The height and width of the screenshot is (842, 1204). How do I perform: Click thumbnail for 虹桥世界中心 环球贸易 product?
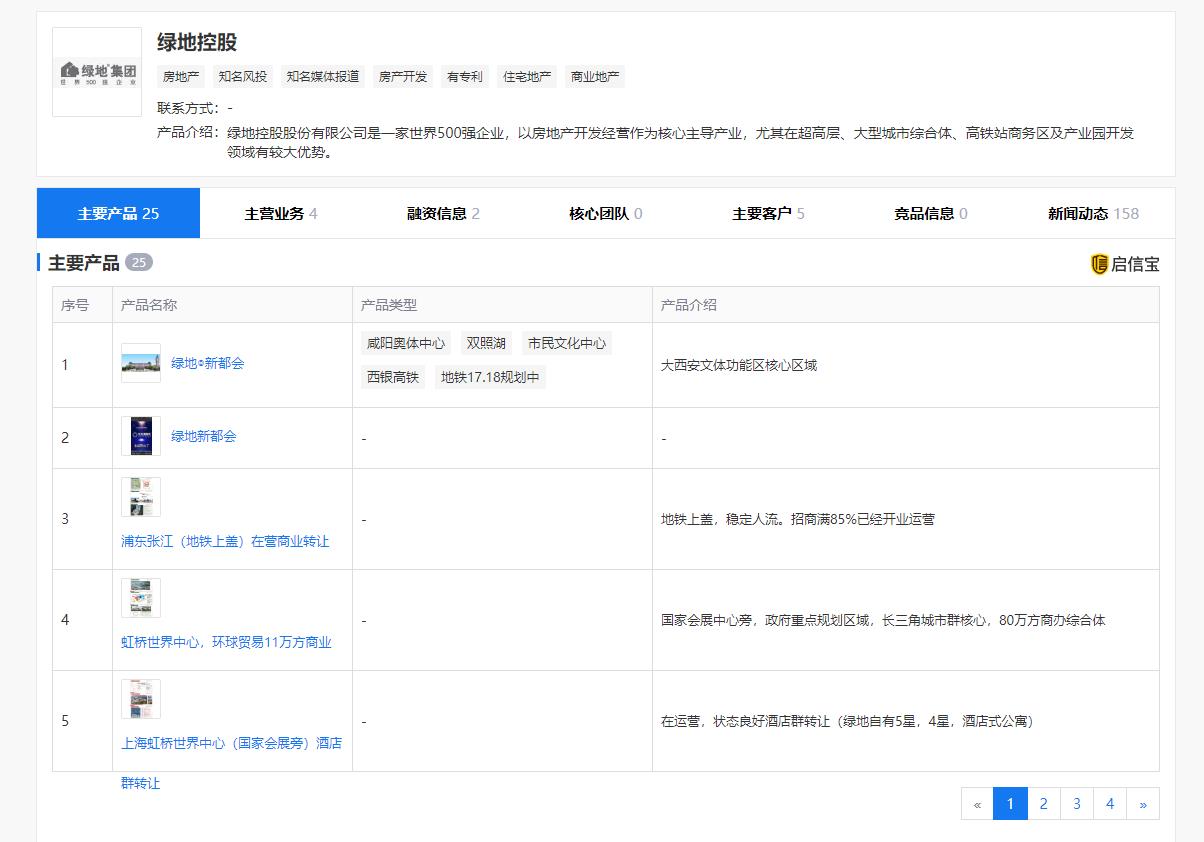coord(140,598)
